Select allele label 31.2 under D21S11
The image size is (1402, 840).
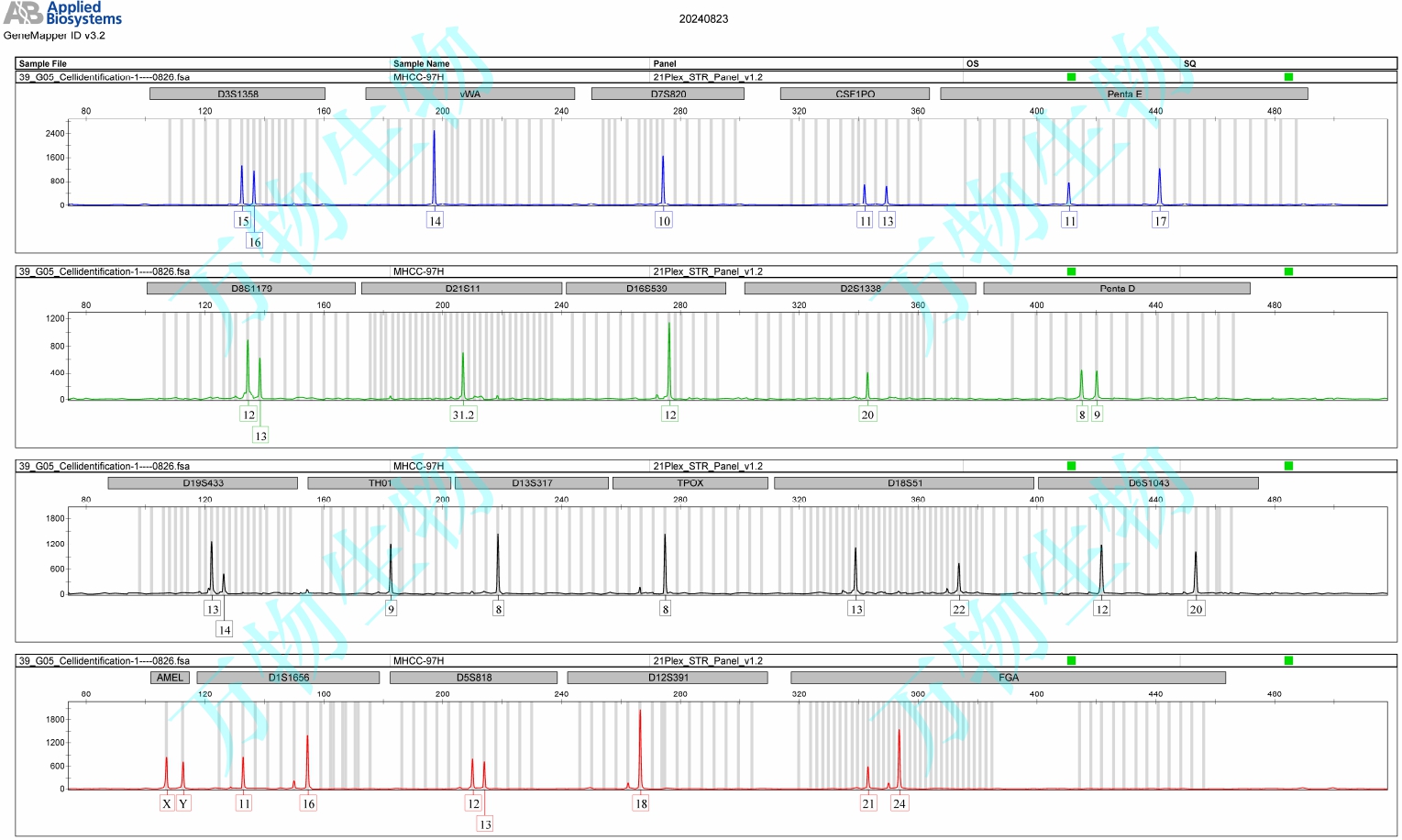point(463,414)
